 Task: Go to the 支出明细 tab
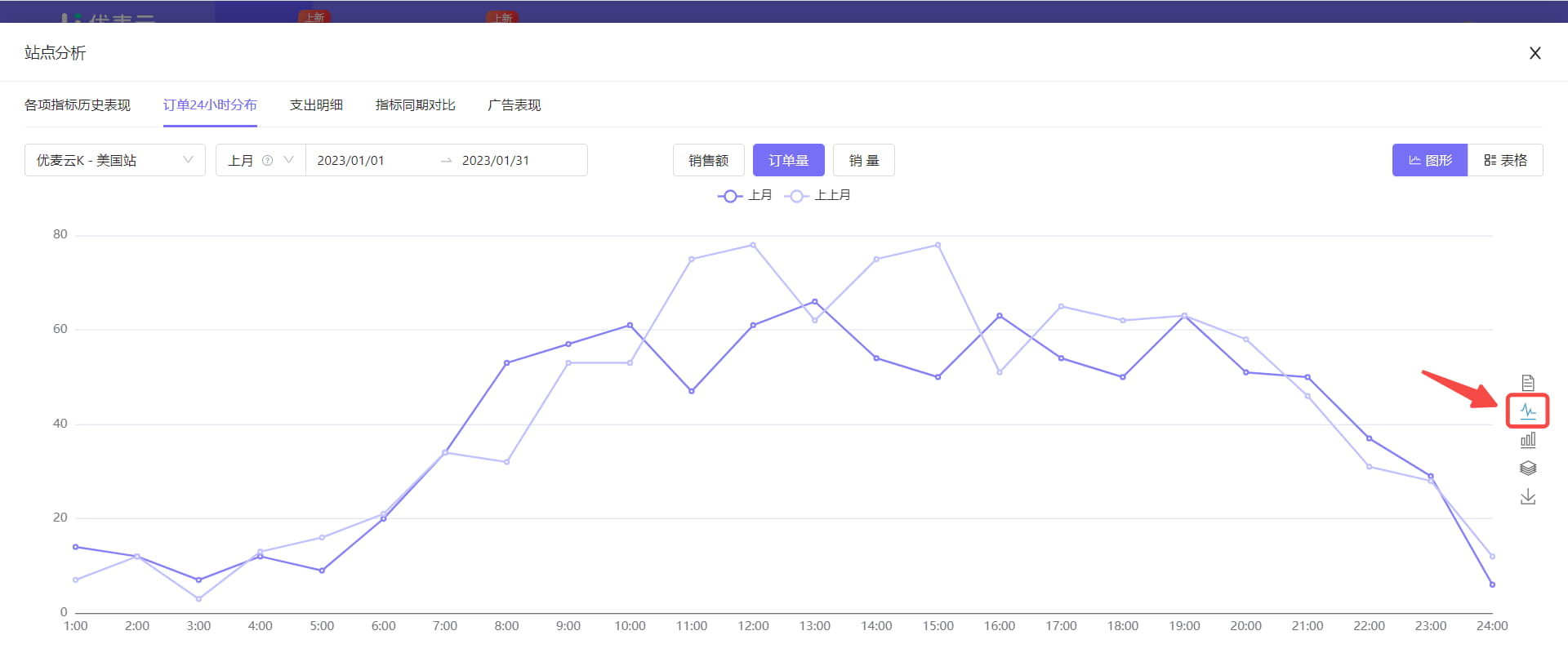[316, 105]
